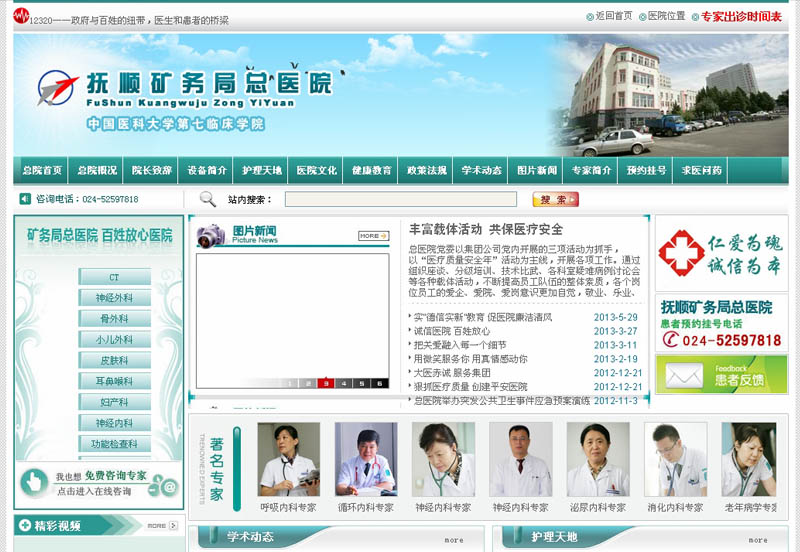Expand more link in 护理天地 section

758,539
